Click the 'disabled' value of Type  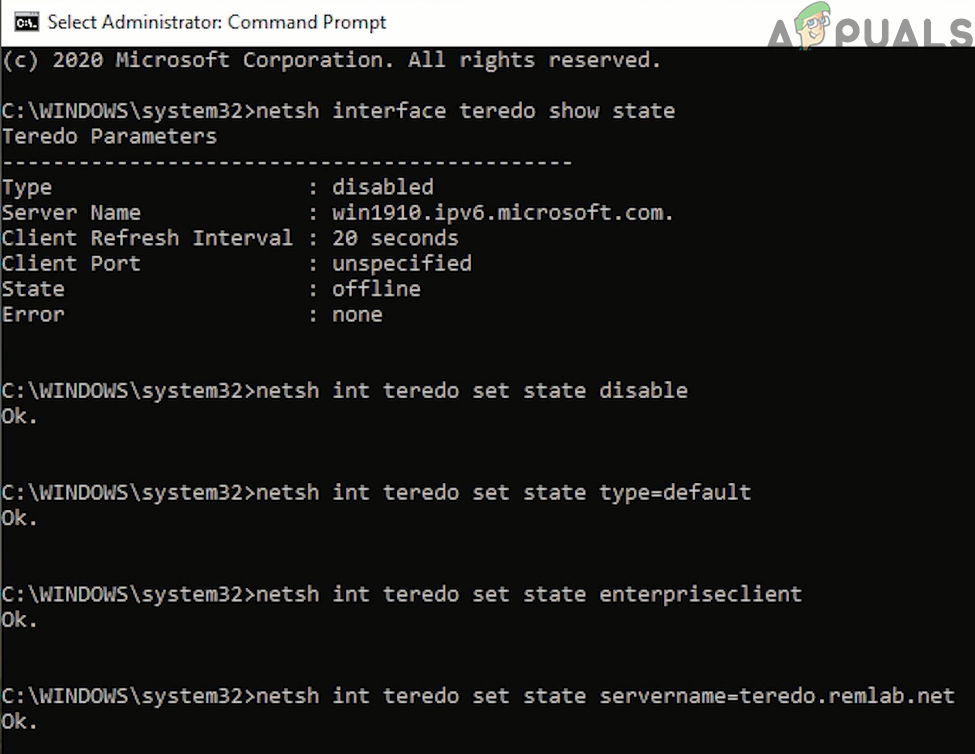point(382,187)
